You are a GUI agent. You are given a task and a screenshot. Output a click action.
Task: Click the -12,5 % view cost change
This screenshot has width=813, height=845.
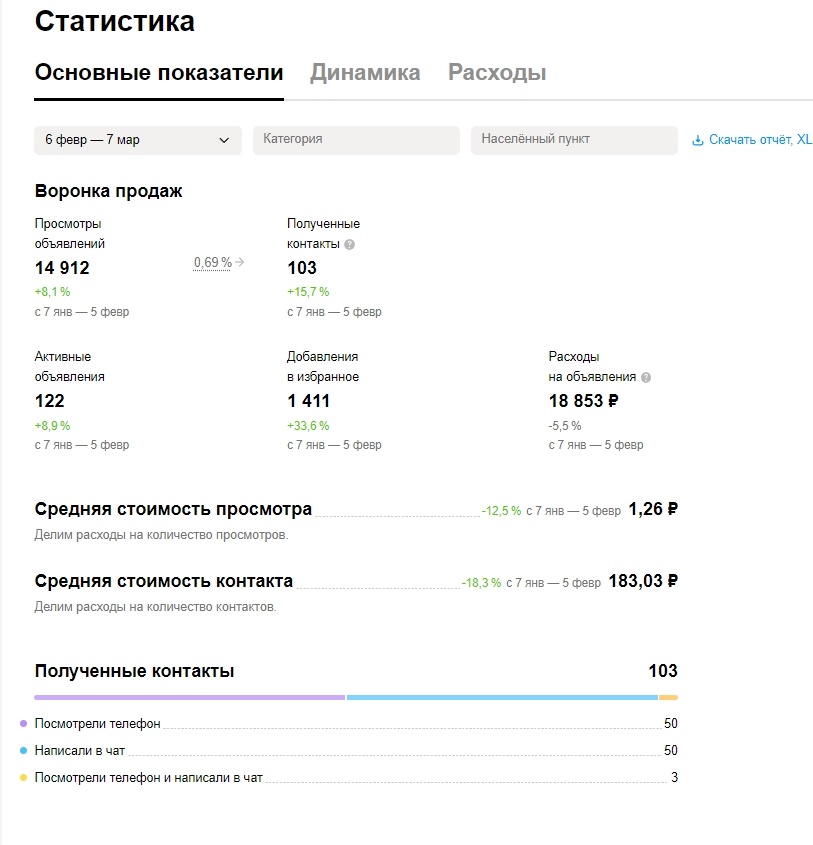[501, 511]
